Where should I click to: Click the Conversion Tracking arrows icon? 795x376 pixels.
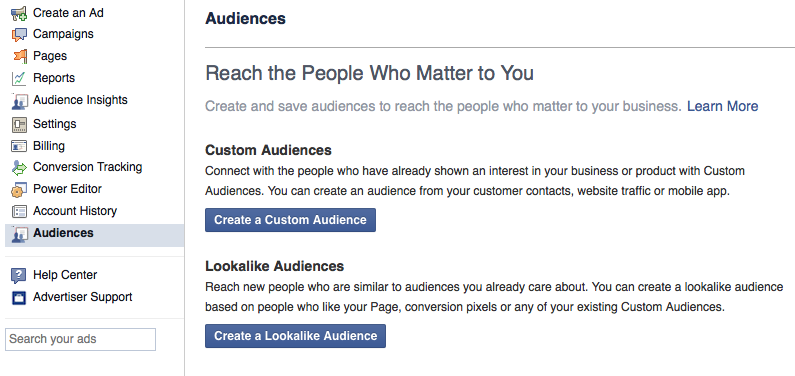[x=19, y=168]
